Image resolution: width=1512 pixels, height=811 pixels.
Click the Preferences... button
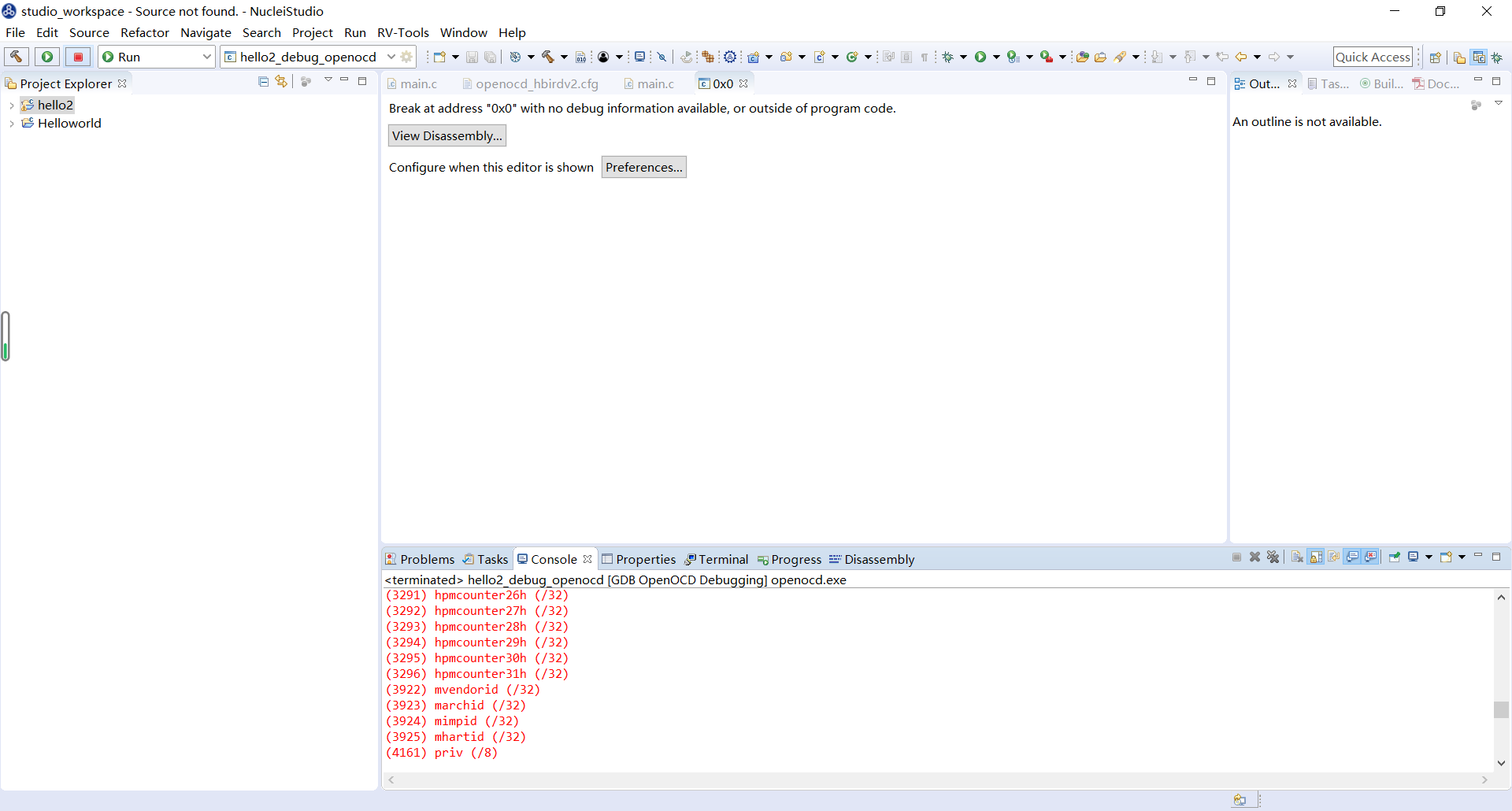pos(643,167)
